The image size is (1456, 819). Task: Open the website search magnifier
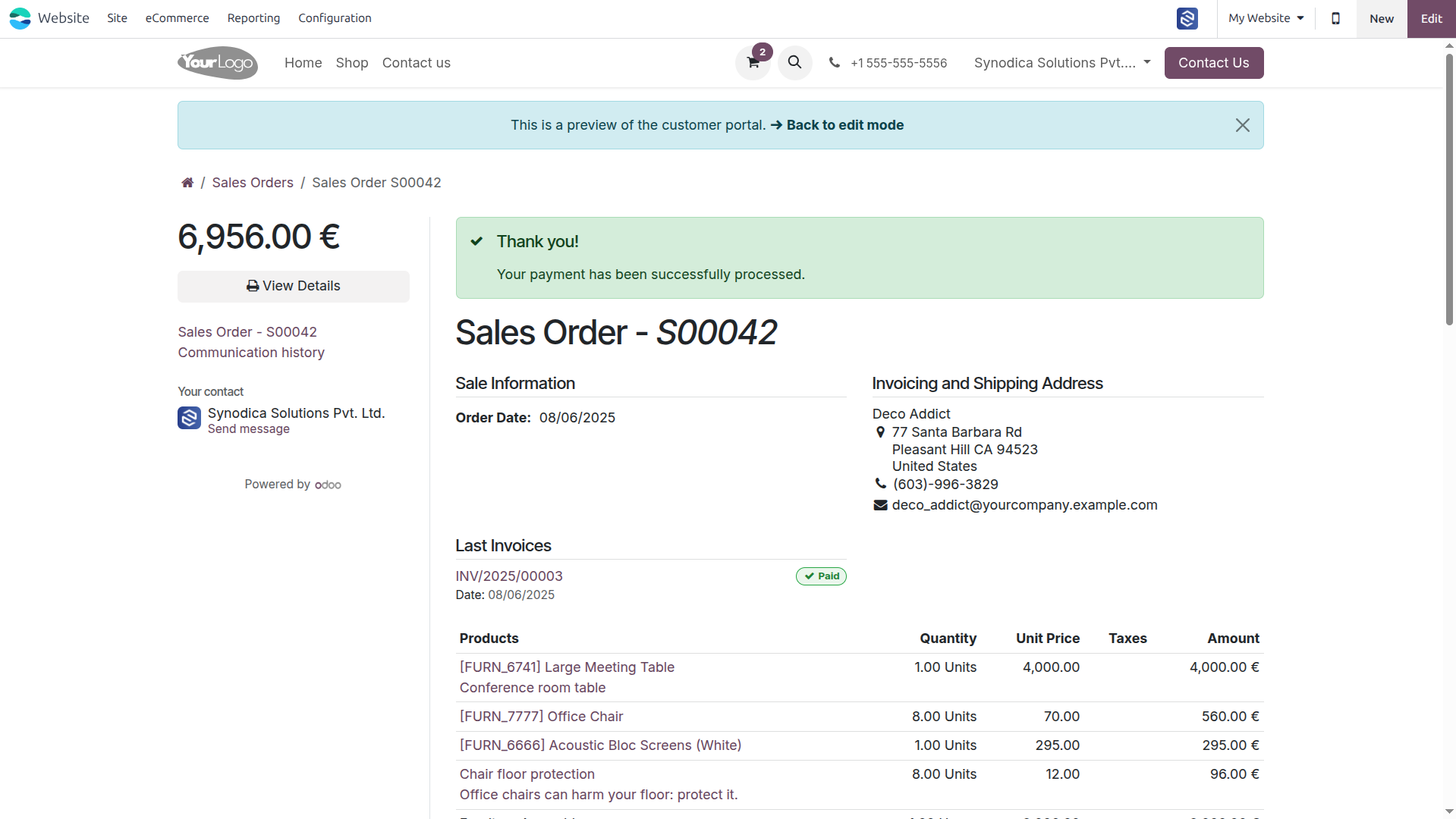[x=794, y=62]
